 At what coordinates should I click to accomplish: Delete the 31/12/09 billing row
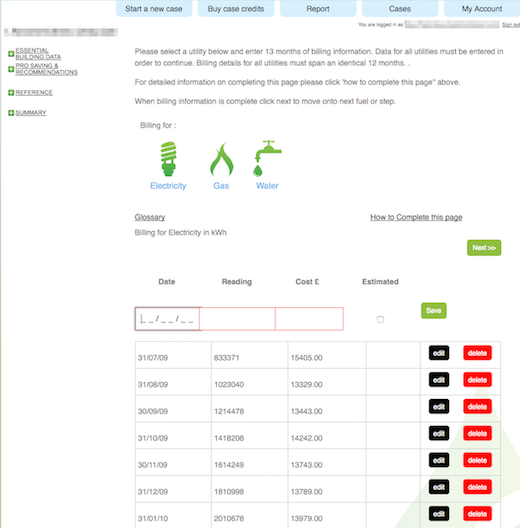(x=477, y=487)
